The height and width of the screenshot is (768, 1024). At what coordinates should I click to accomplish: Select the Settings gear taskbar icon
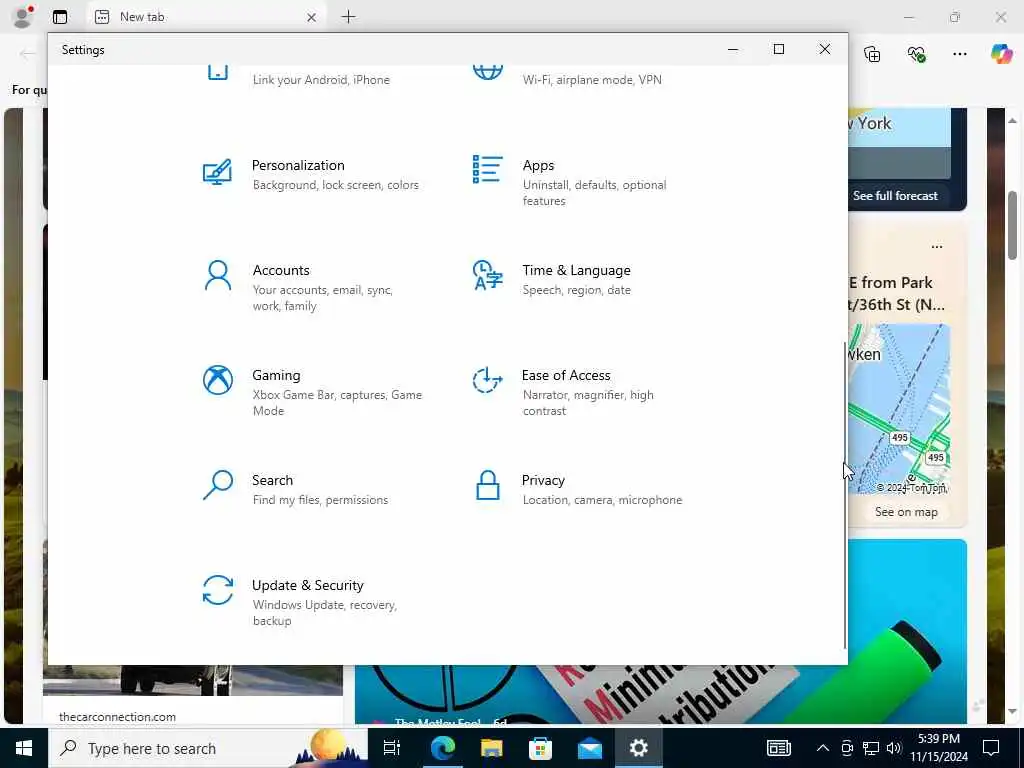coord(639,748)
